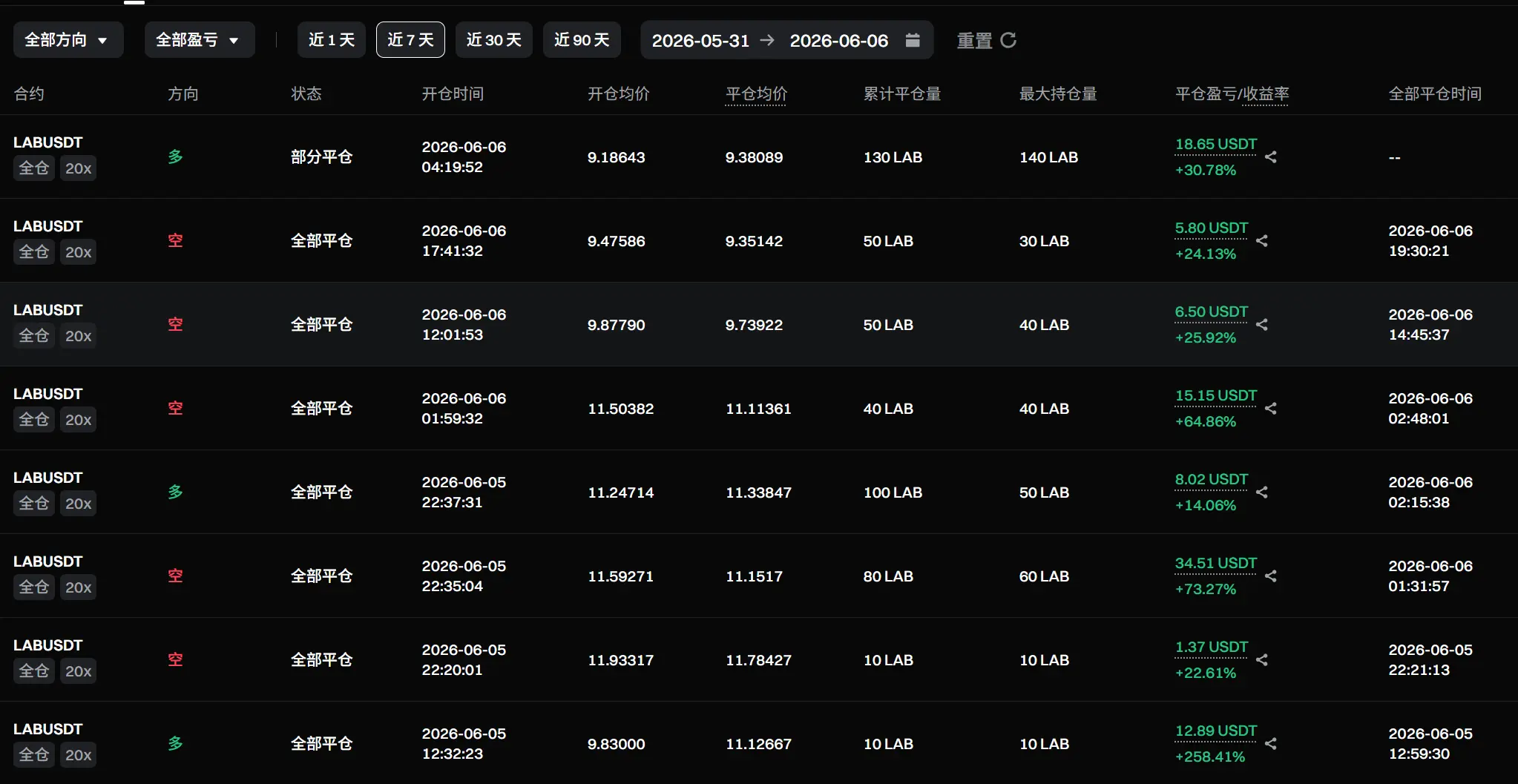This screenshot has width=1518, height=784.
Task: Click the close price 11.12667
Action: 758,744
